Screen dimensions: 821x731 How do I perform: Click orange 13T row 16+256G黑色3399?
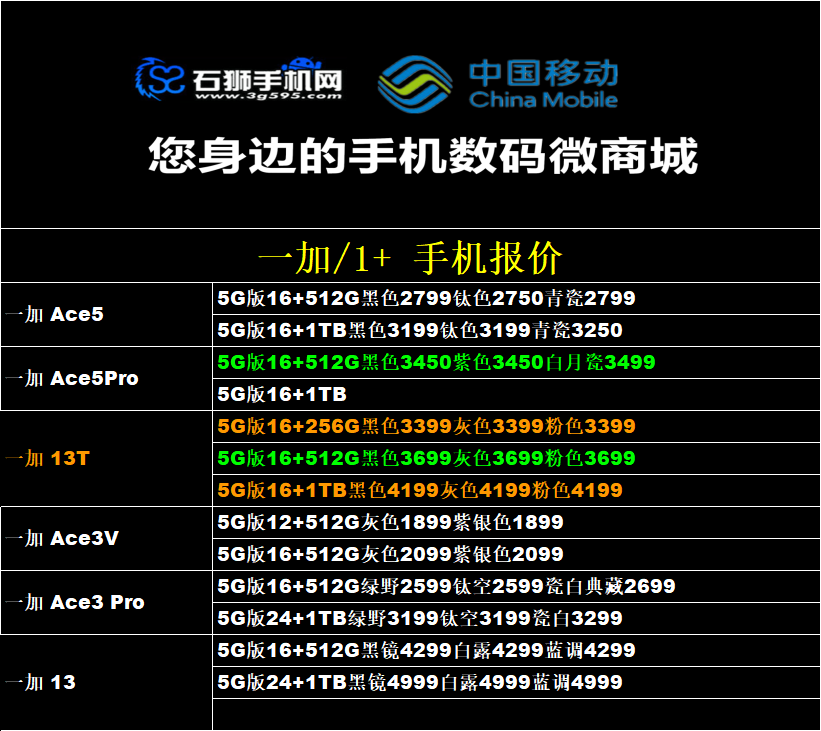[516, 426]
